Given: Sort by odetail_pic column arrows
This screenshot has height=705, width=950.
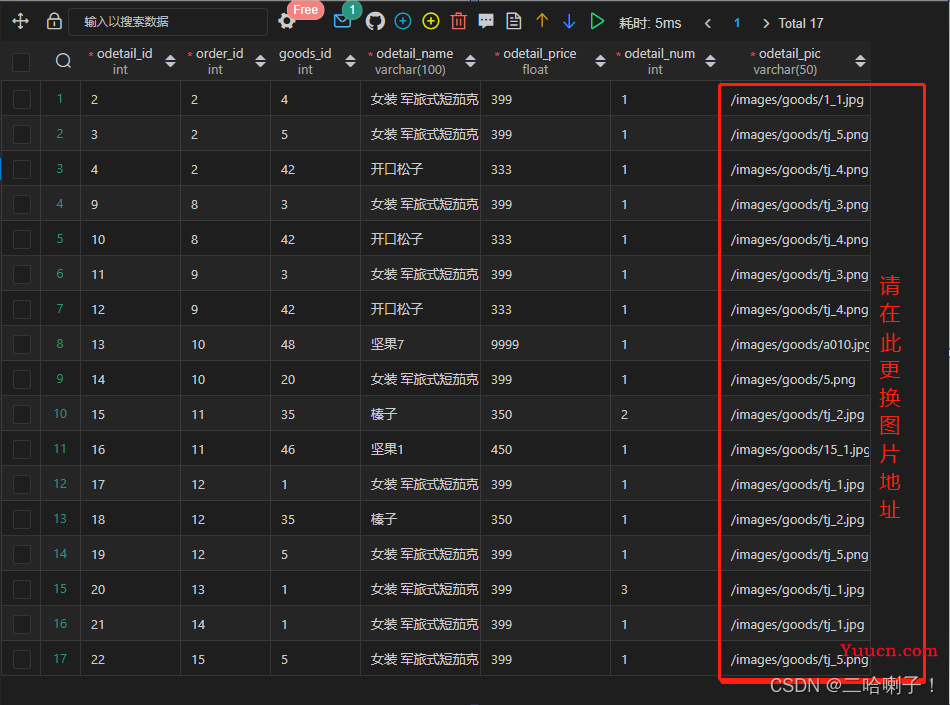Looking at the screenshot, I should pos(860,61).
